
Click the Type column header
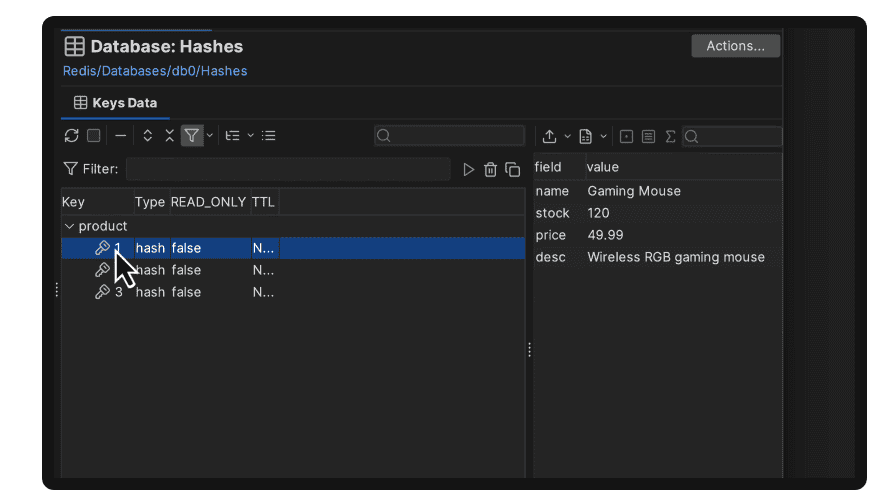coord(150,202)
